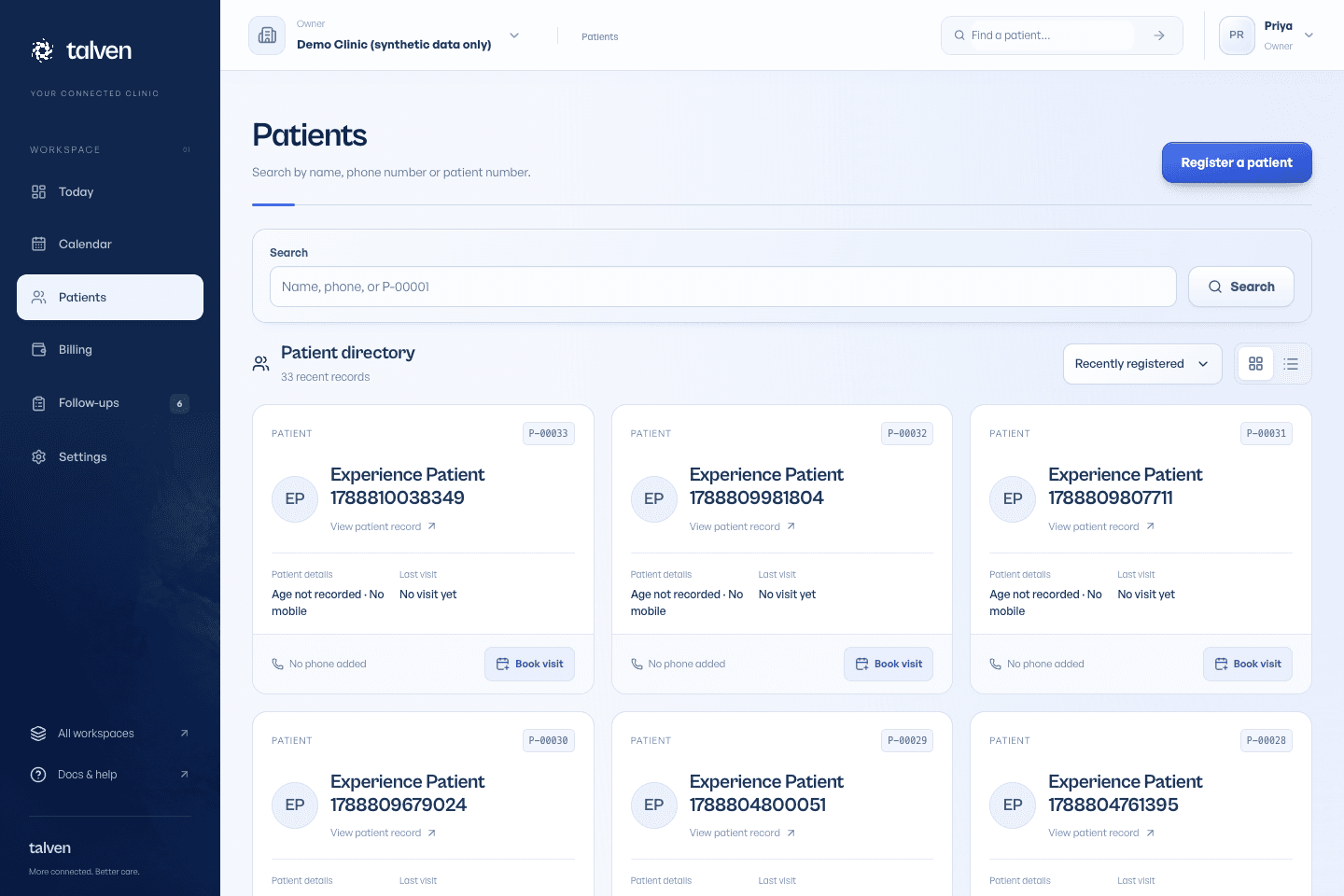1344x896 pixels.
Task: Book visit for patient P-00031
Action: point(1248,664)
